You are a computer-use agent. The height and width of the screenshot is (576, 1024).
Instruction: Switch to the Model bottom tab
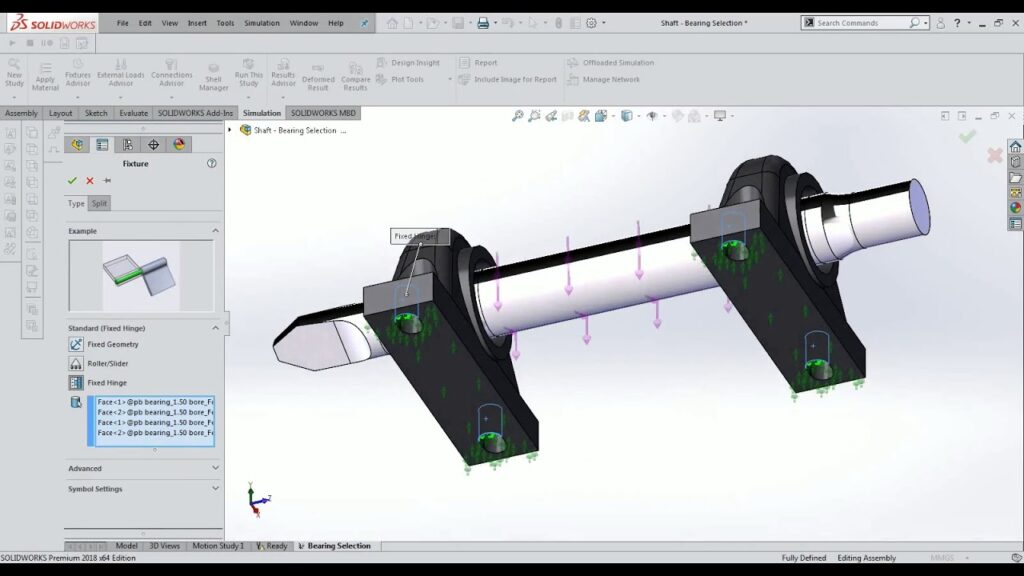click(x=126, y=546)
